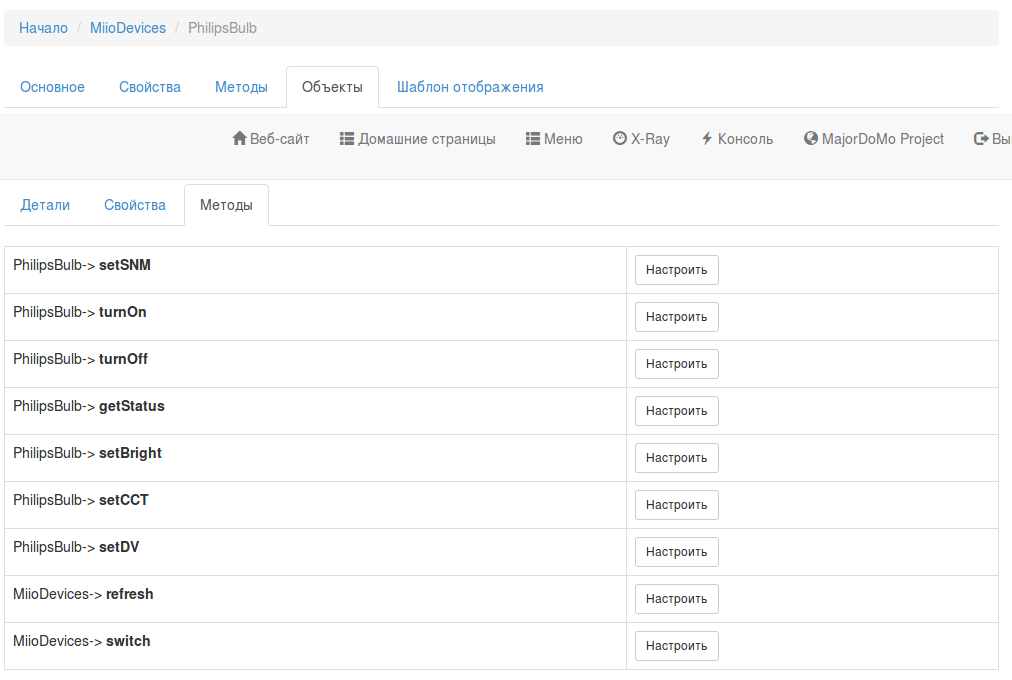
Task: Click the logout arrow icon at right edge
Action: (981, 139)
